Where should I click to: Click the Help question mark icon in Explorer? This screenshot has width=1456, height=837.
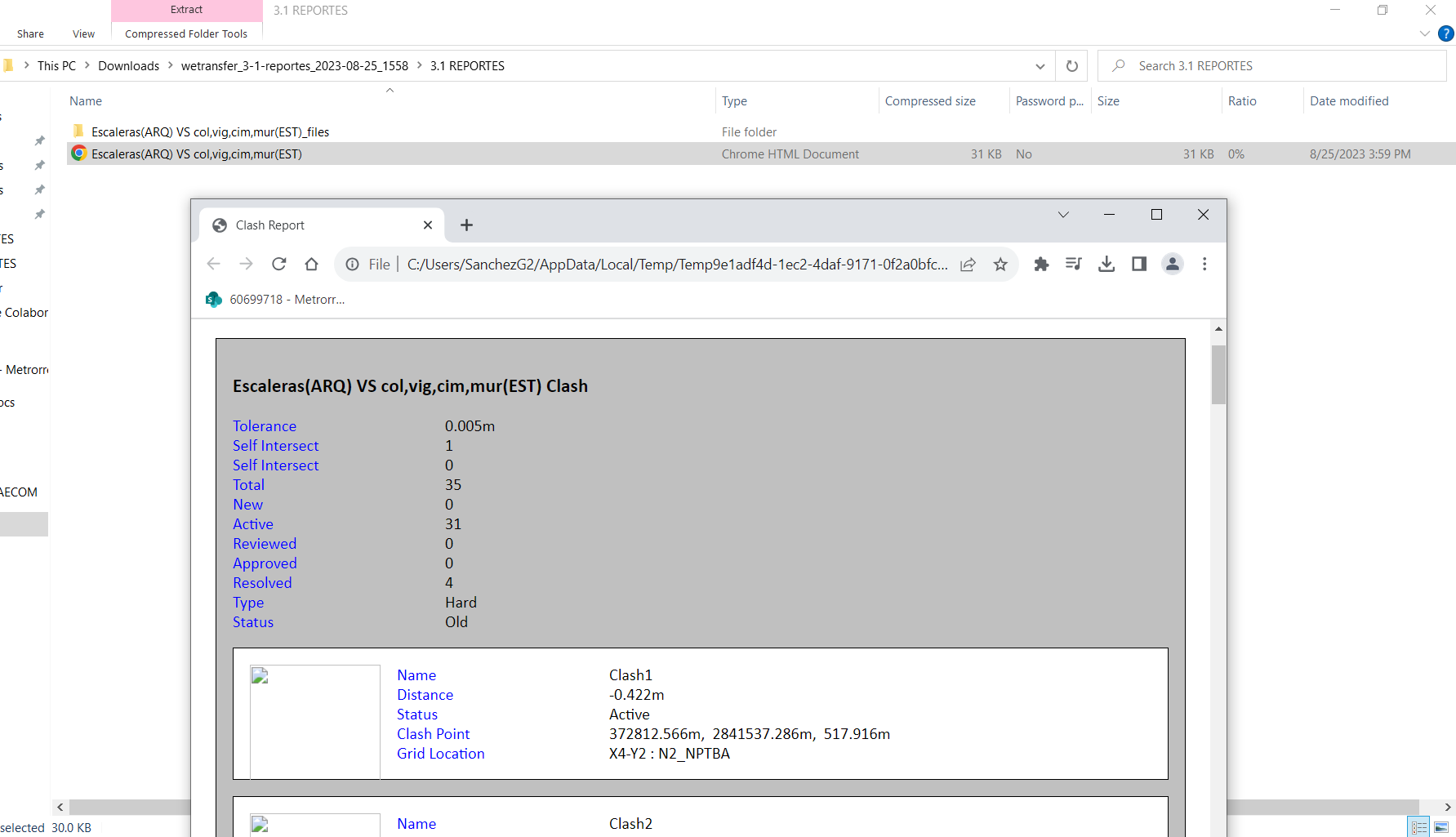pyautogui.click(x=1445, y=33)
